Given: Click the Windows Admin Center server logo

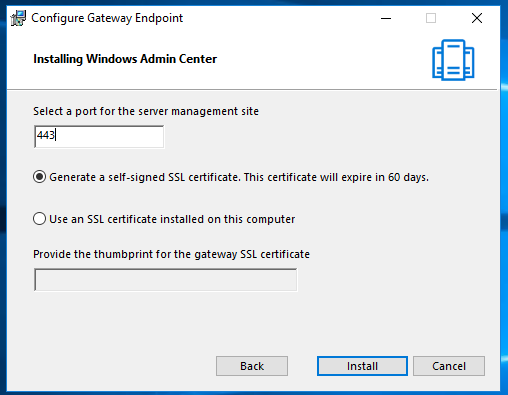Looking at the screenshot, I should tap(453, 60).
